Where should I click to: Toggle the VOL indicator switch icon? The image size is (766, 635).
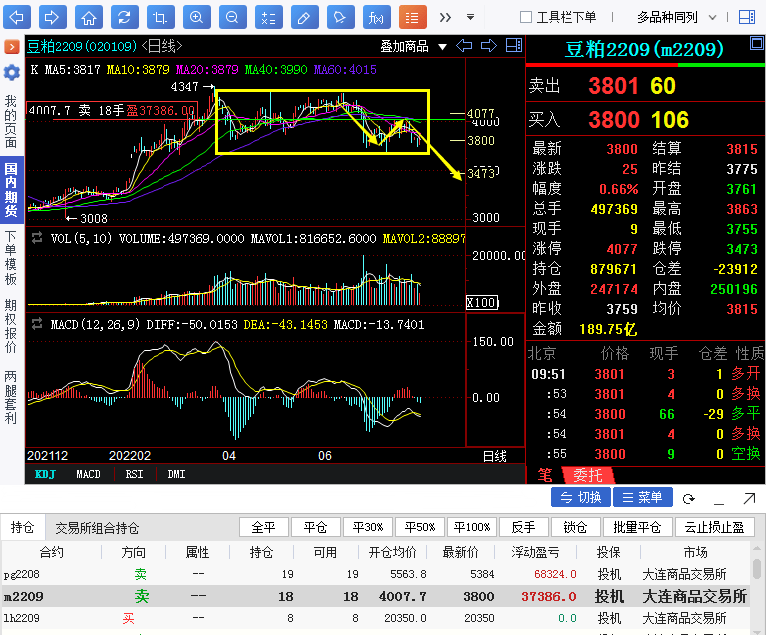(37, 238)
